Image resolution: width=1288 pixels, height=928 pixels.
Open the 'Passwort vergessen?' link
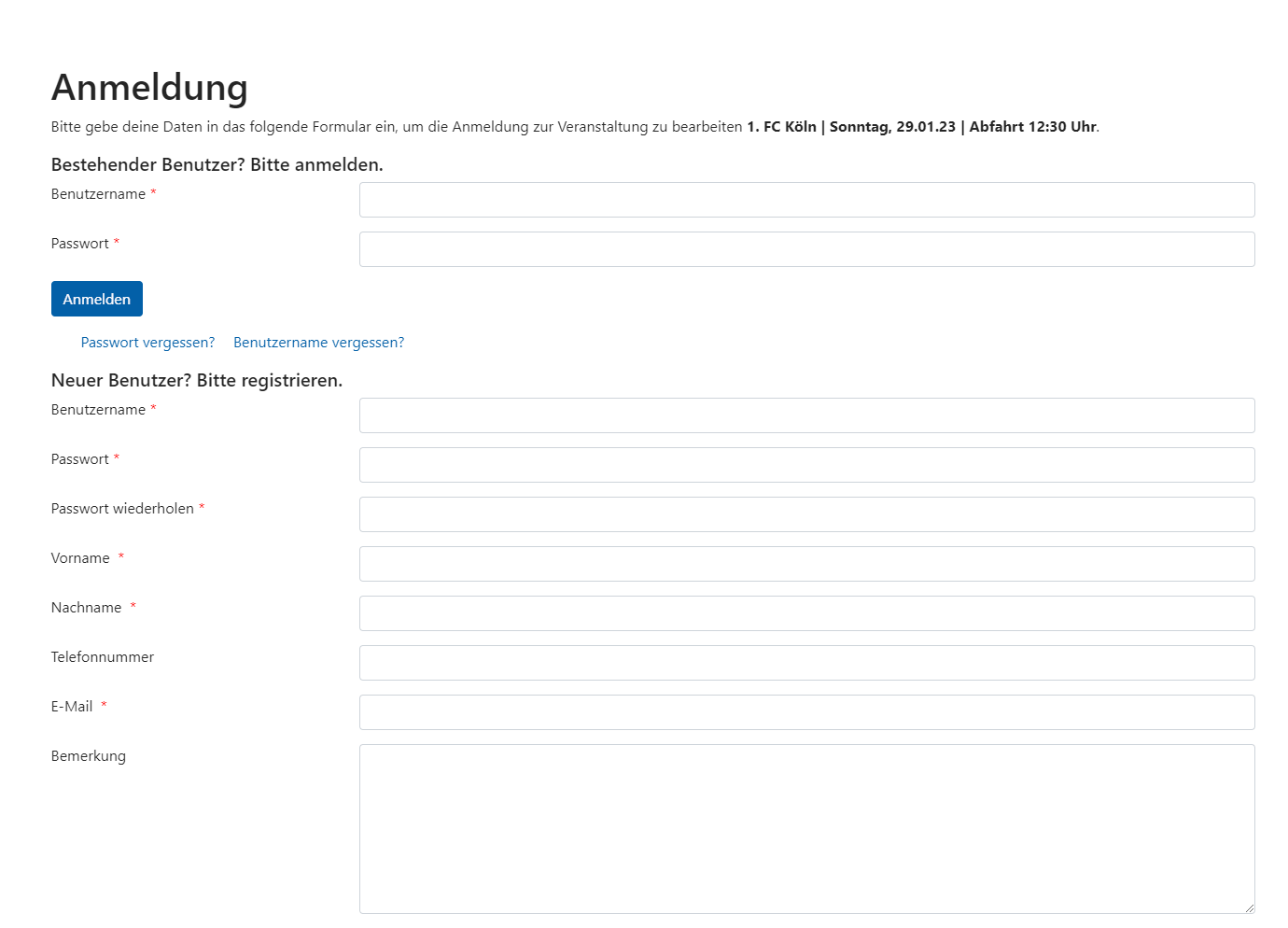147,343
